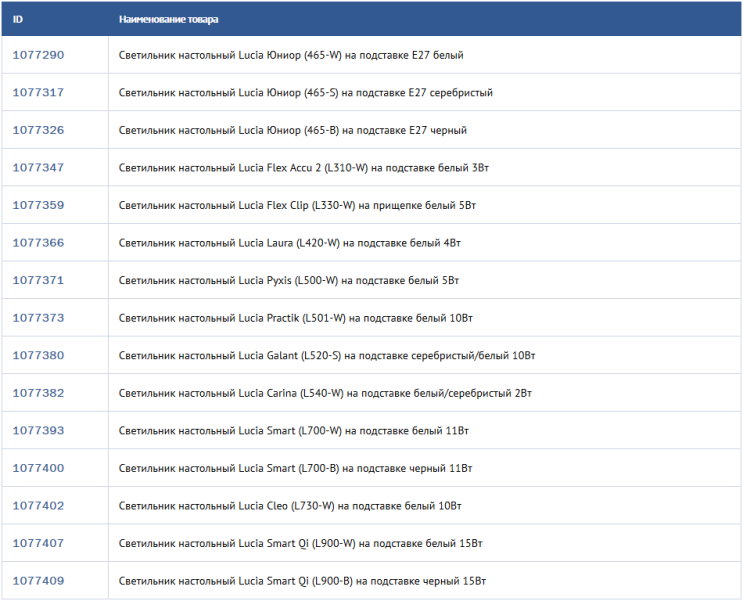The height and width of the screenshot is (601, 743).
Task: Open product ID link 1077382
Action: [38, 393]
